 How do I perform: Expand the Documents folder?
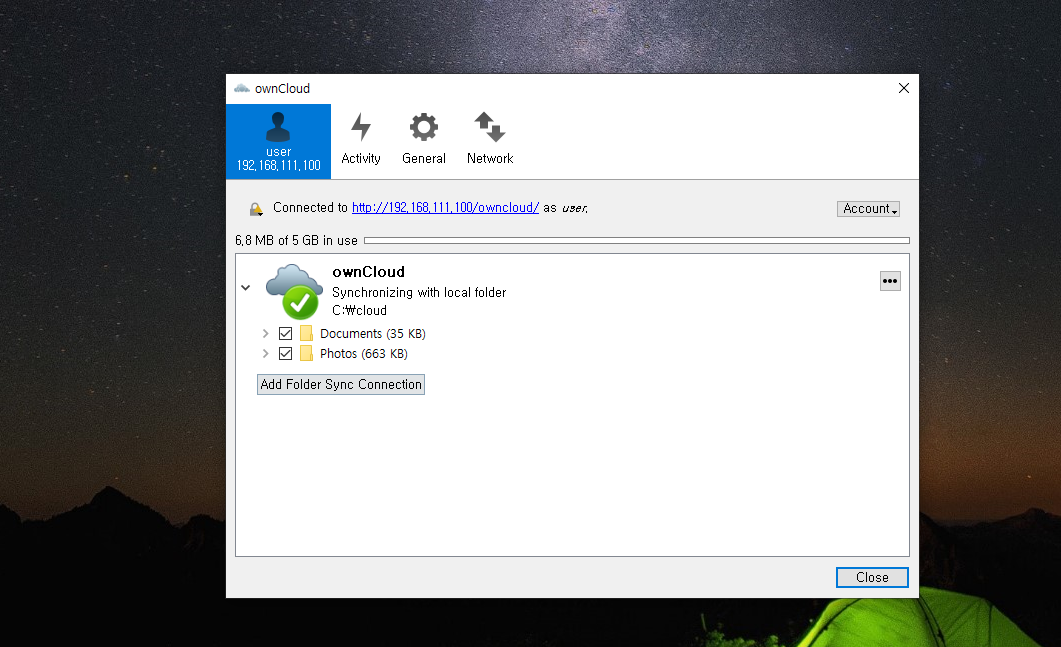coord(265,334)
